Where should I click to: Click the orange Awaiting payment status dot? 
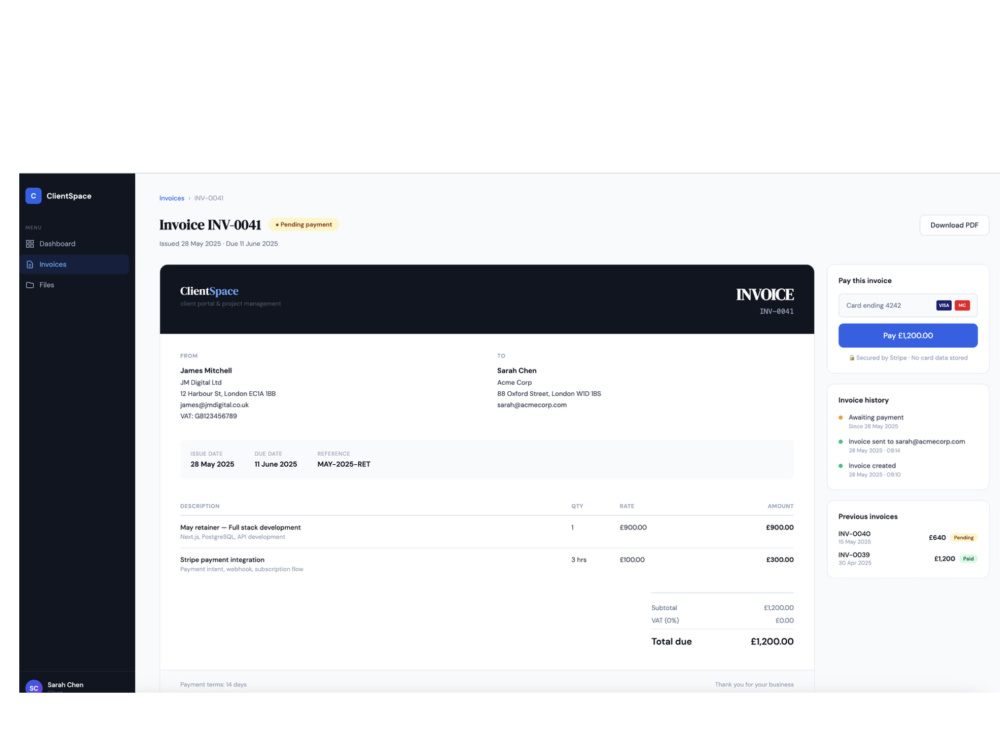pyautogui.click(x=841, y=418)
